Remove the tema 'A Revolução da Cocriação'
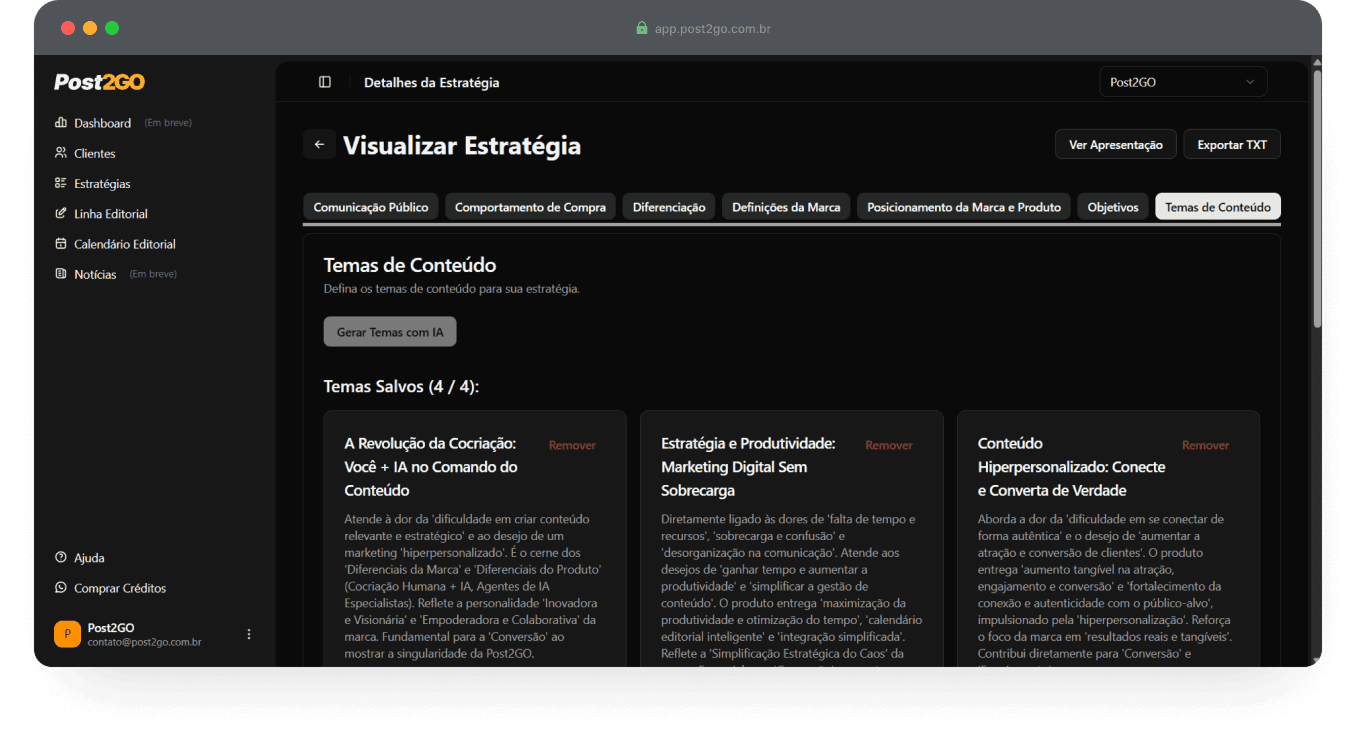 click(572, 445)
